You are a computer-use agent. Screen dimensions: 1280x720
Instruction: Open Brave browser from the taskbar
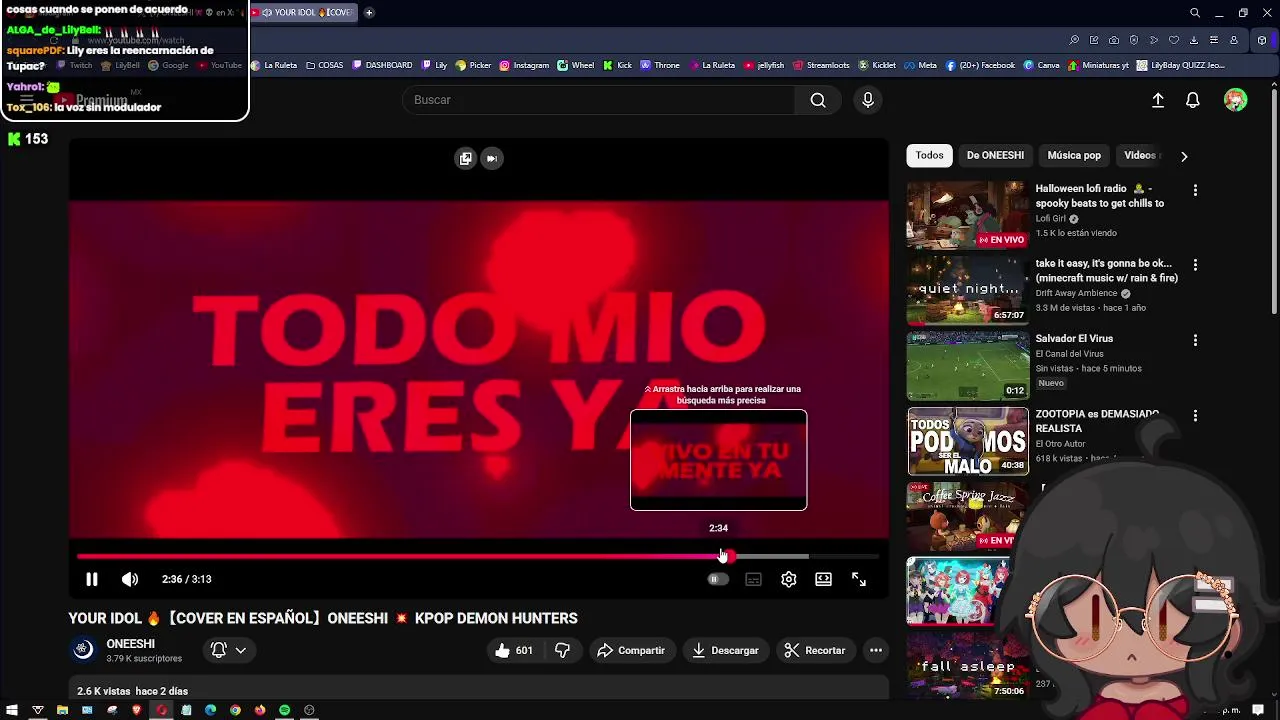136,710
